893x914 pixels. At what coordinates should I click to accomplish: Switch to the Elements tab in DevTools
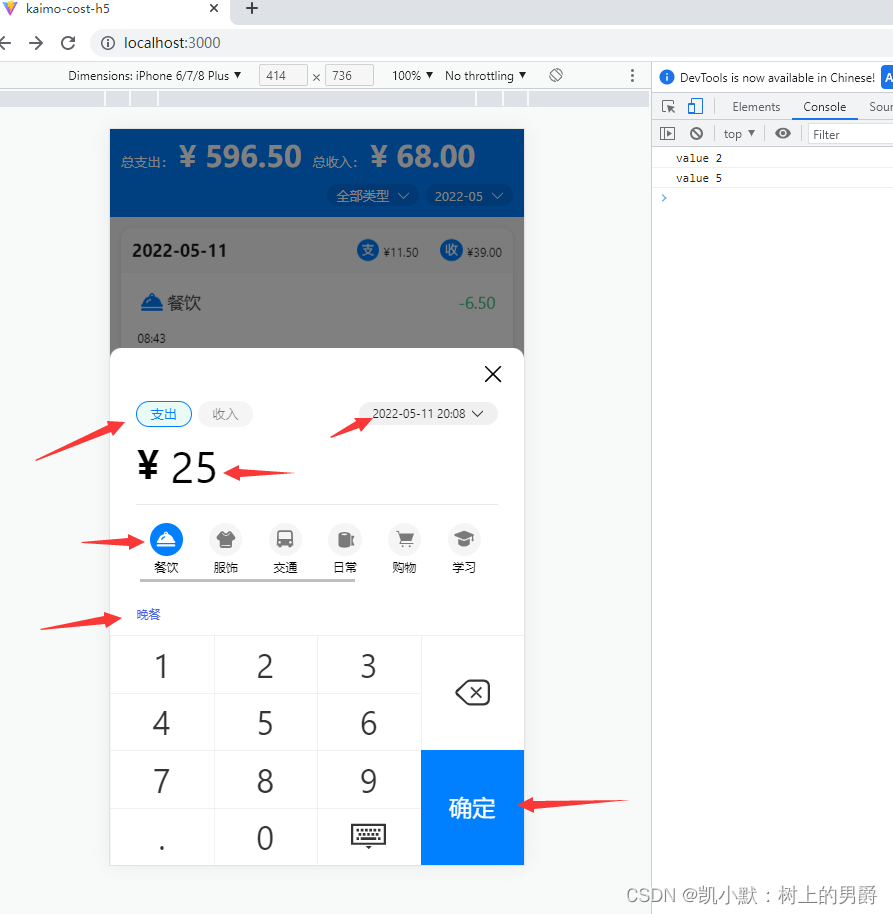click(756, 107)
